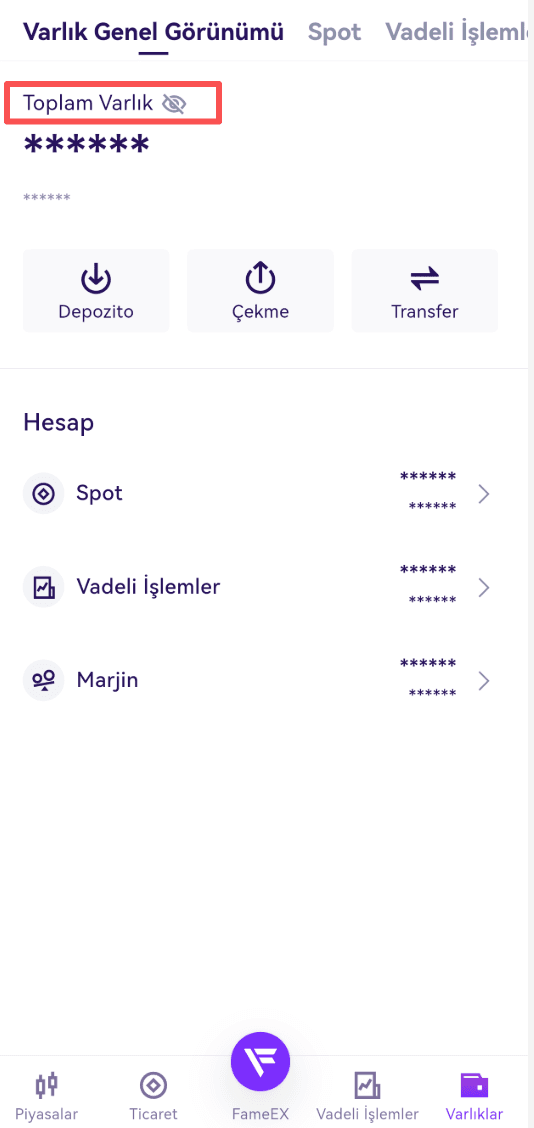
Task: Select Varlık Genel Görünümü tab
Action: coord(153,32)
